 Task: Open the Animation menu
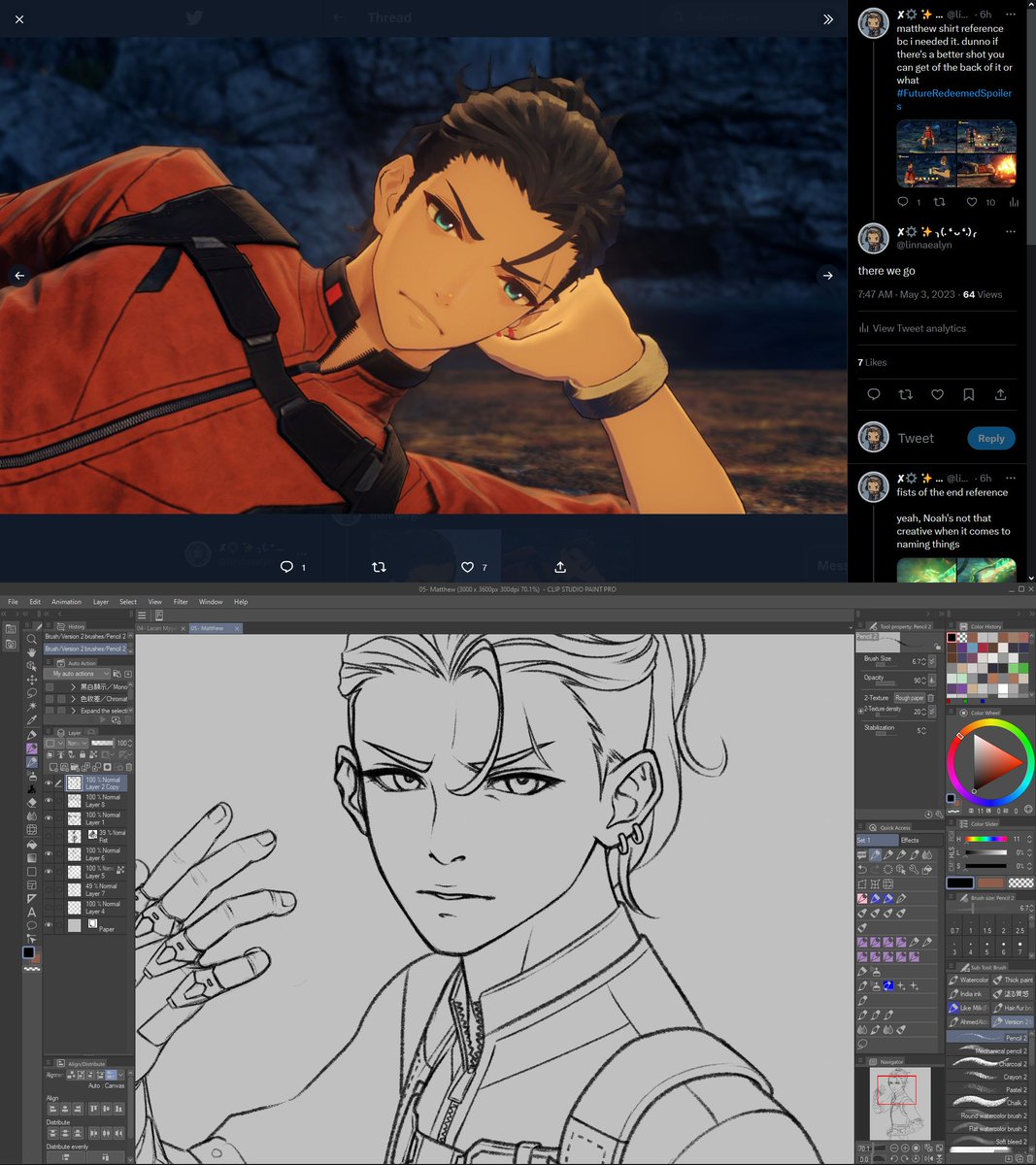(x=66, y=602)
